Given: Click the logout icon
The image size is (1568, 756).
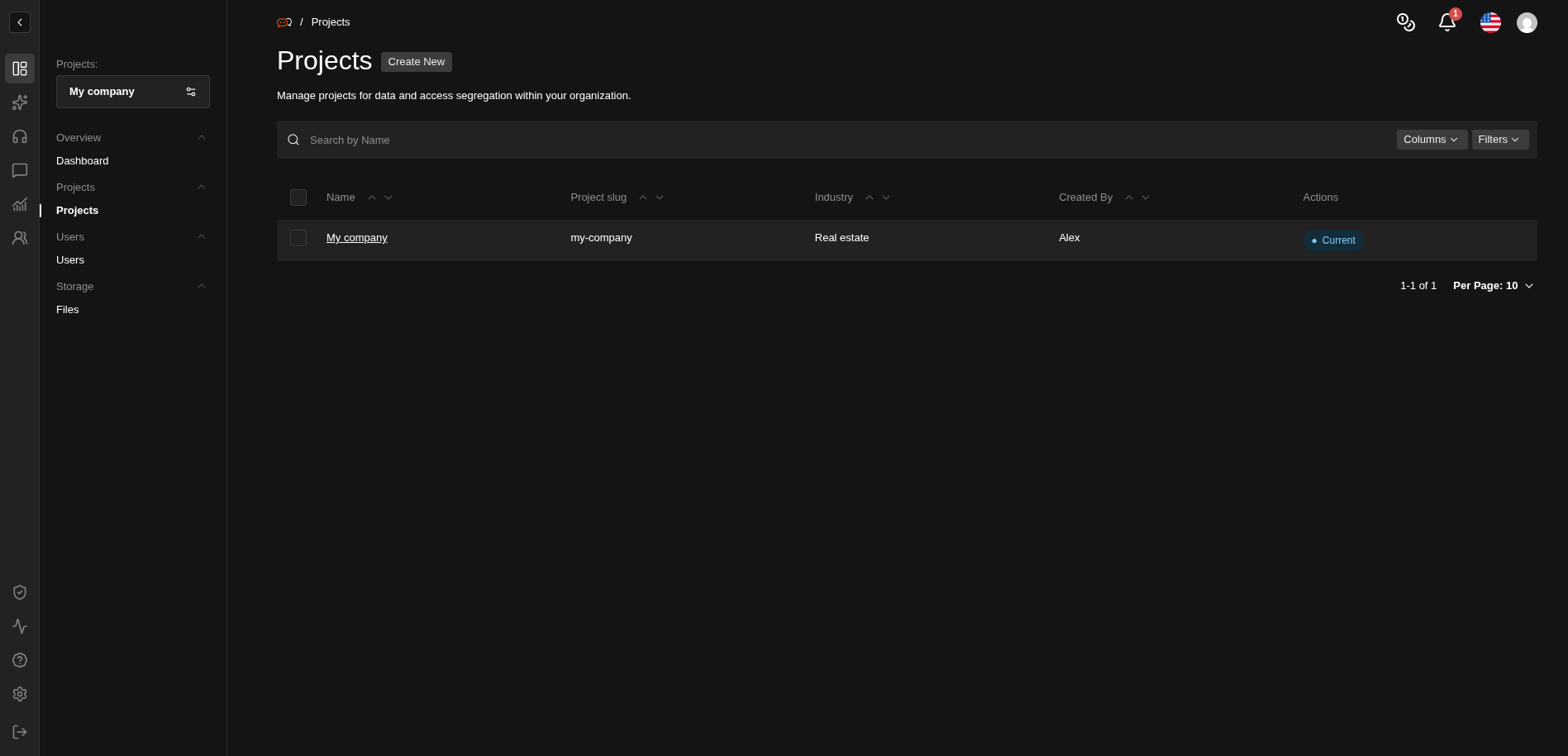Looking at the screenshot, I should click(20, 732).
